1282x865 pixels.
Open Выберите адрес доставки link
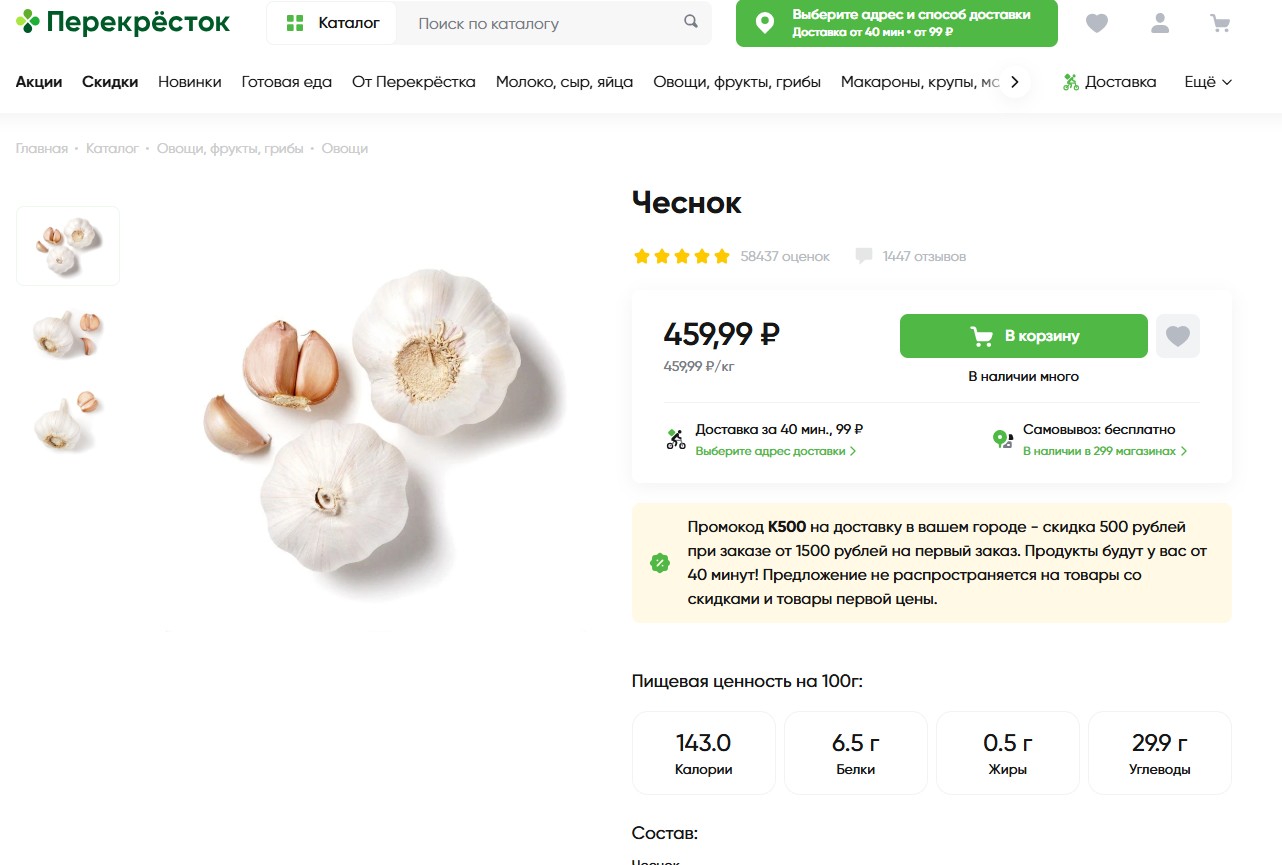pyautogui.click(x=776, y=451)
